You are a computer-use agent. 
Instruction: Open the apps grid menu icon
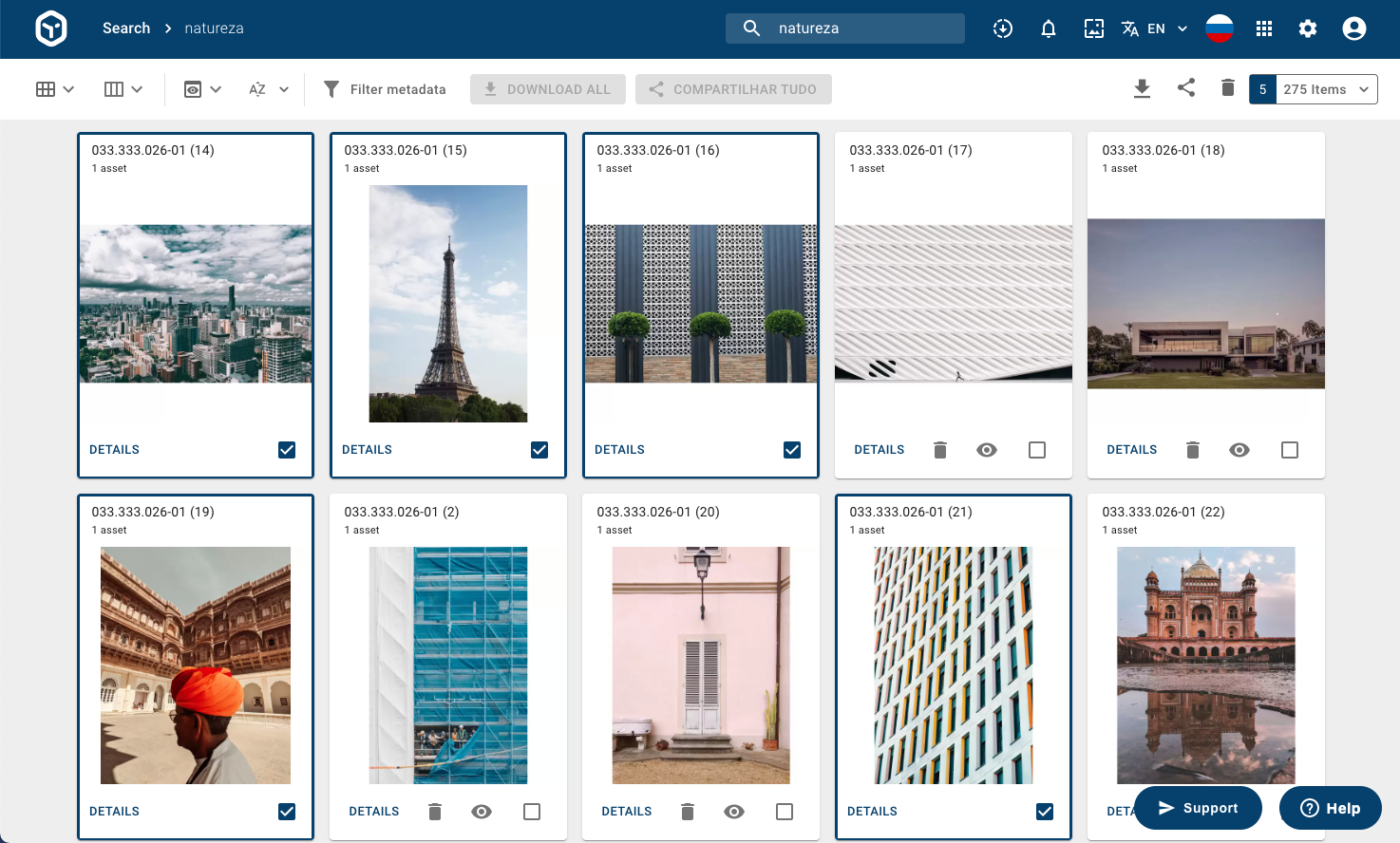[1264, 28]
